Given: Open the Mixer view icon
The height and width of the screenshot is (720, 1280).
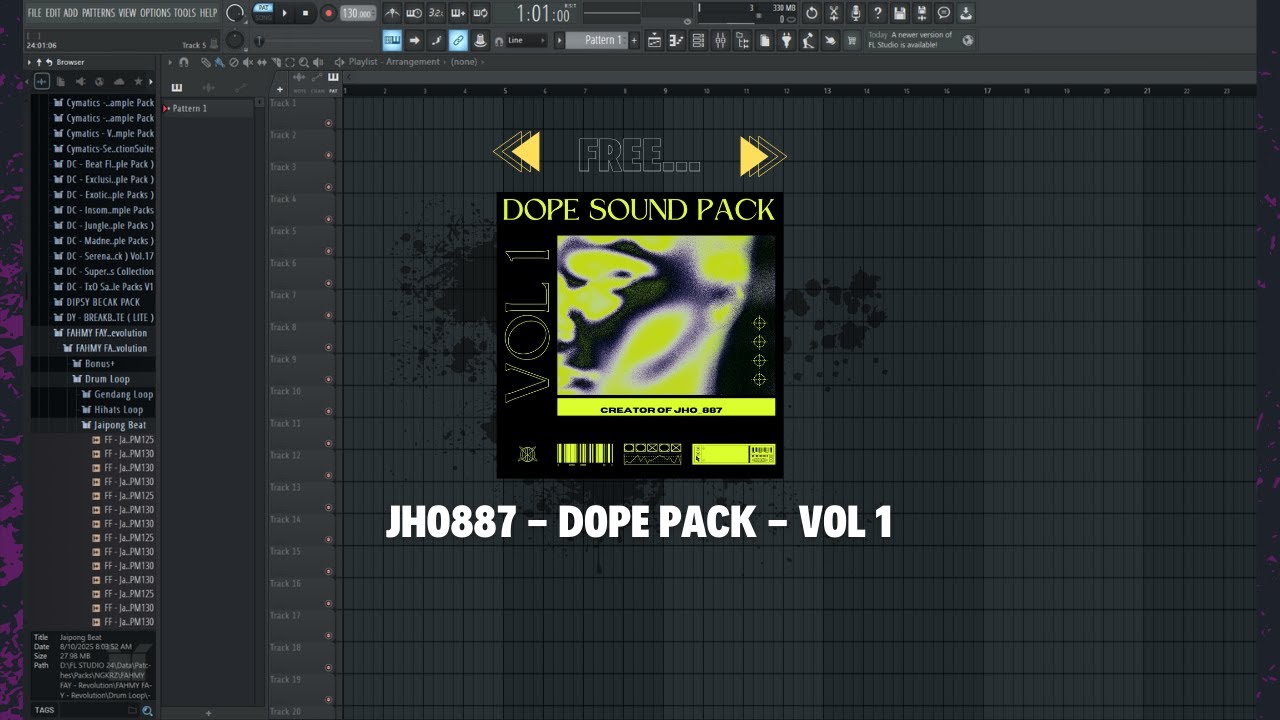Looking at the screenshot, I should pos(720,41).
